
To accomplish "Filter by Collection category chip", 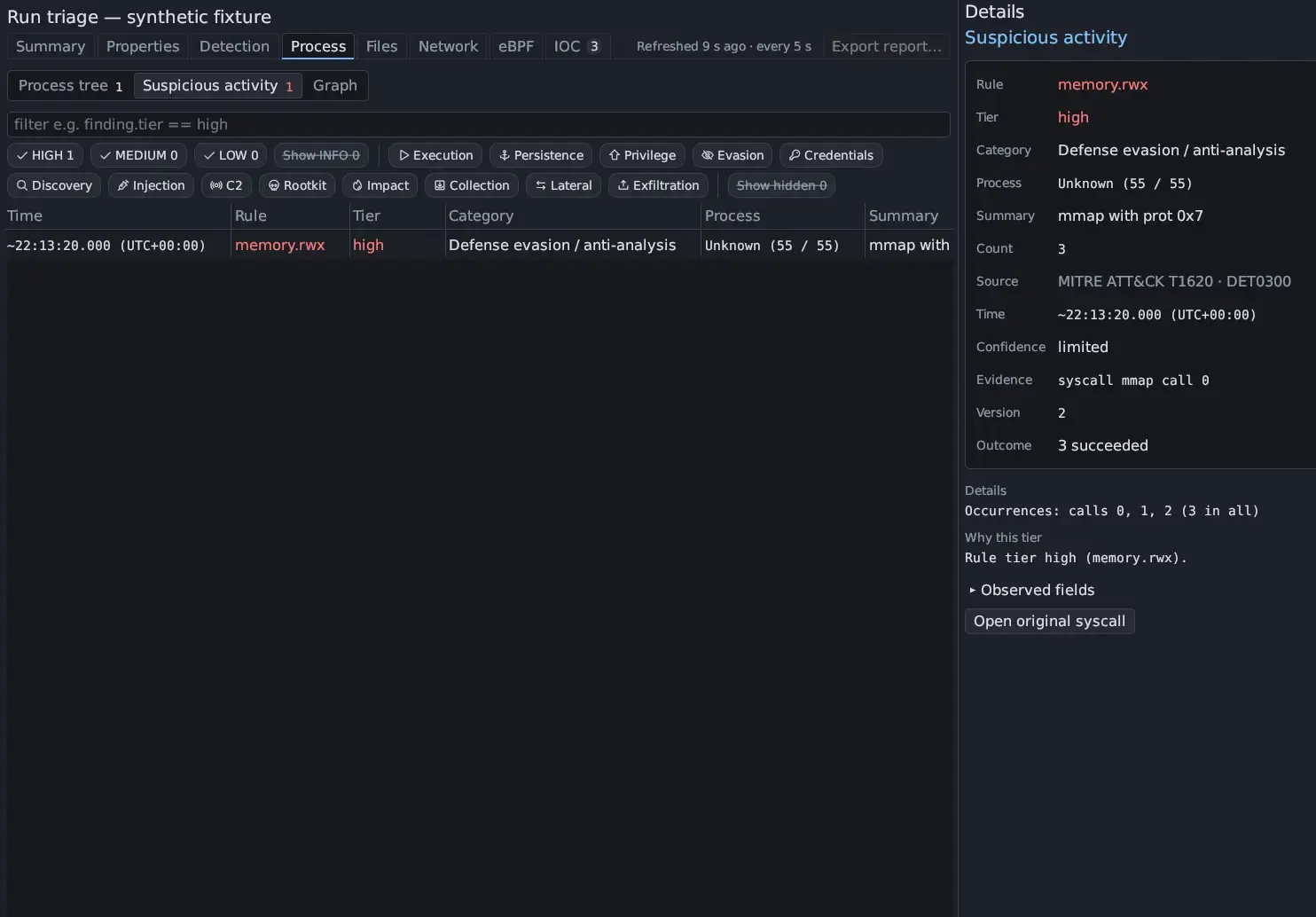I will [x=472, y=185].
